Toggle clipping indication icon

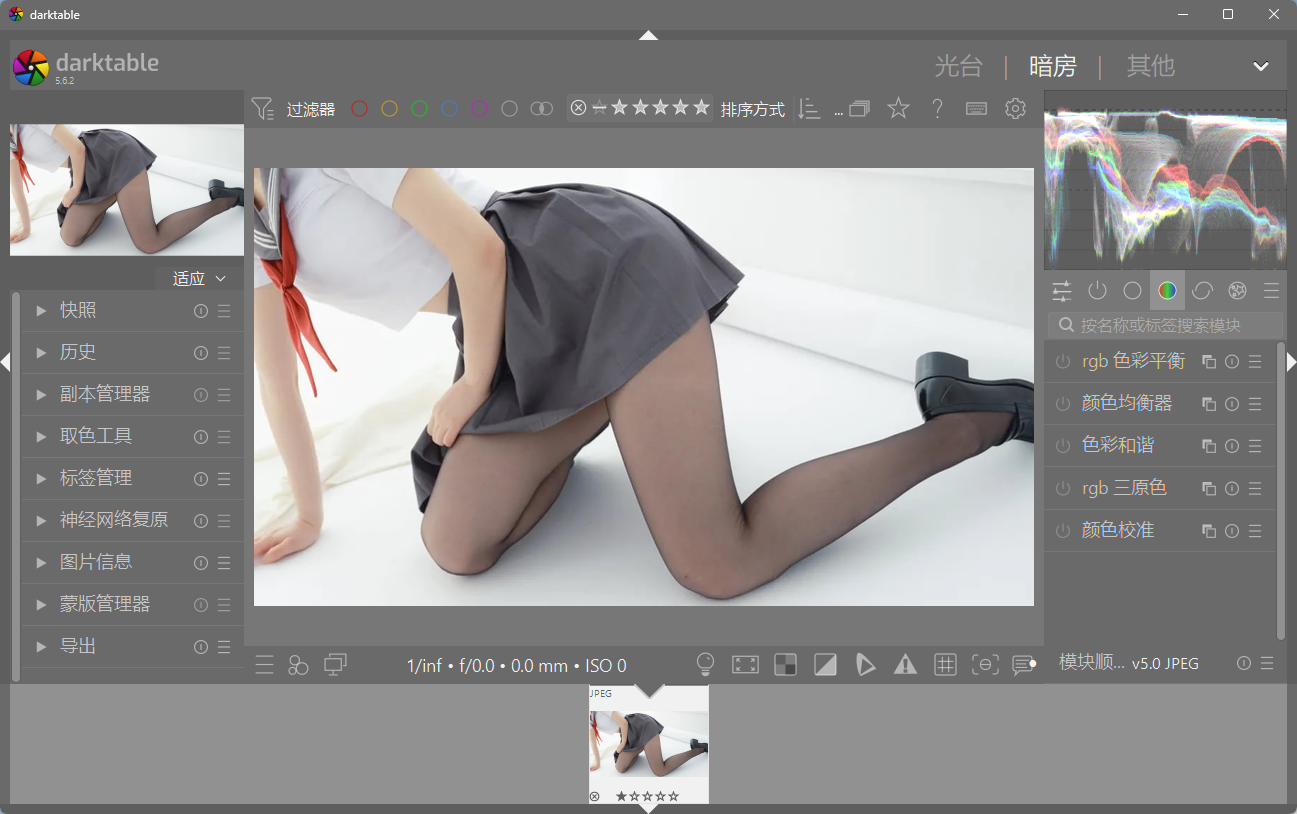(x=825, y=665)
